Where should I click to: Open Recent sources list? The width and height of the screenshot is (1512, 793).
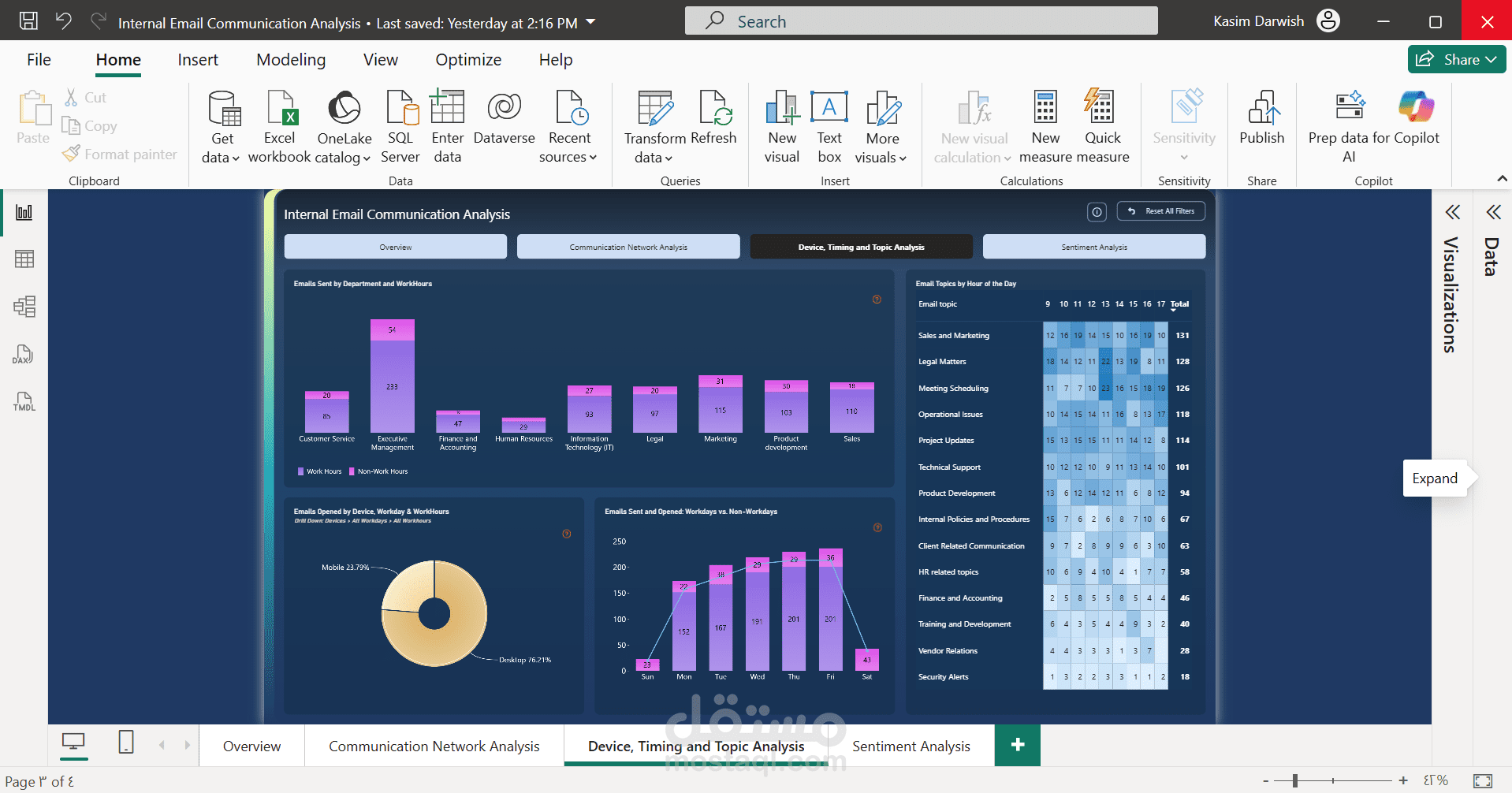click(x=568, y=127)
